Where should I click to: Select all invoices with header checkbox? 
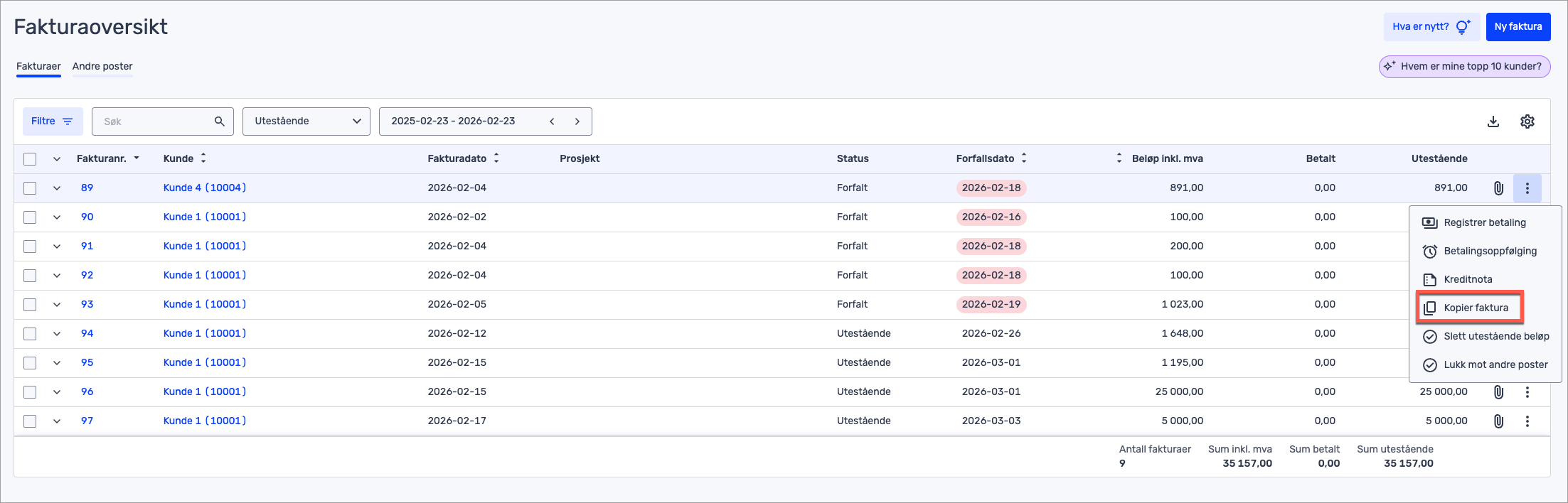[30, 159]
